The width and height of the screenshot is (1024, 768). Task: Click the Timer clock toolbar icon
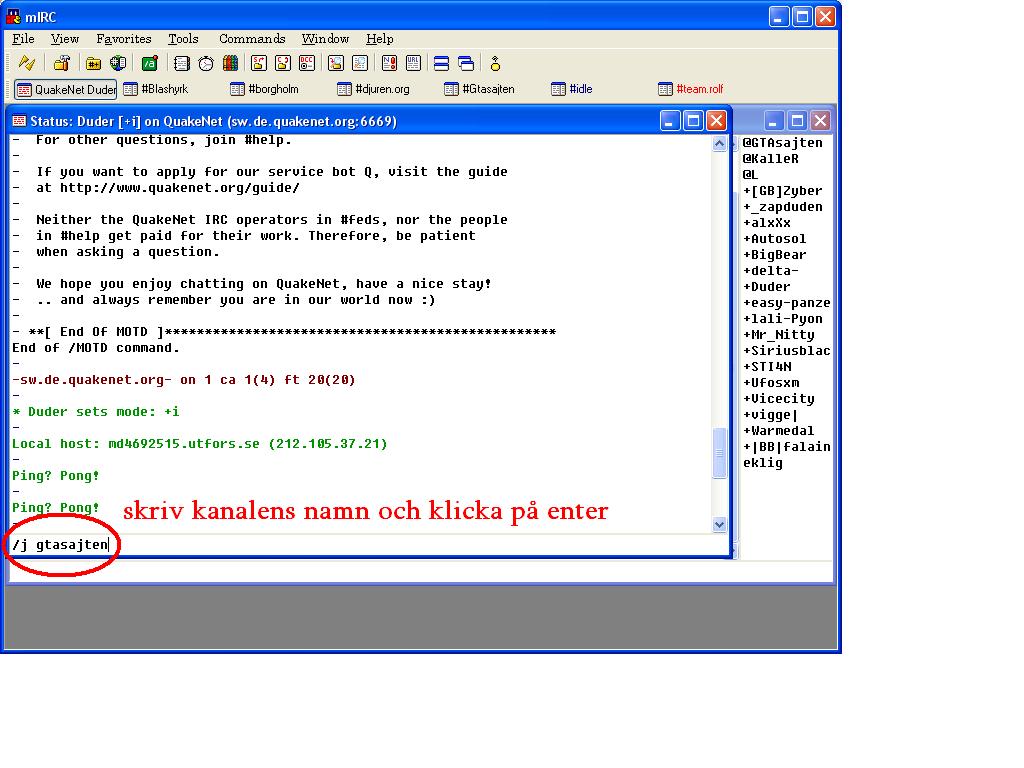click(206, 63)
